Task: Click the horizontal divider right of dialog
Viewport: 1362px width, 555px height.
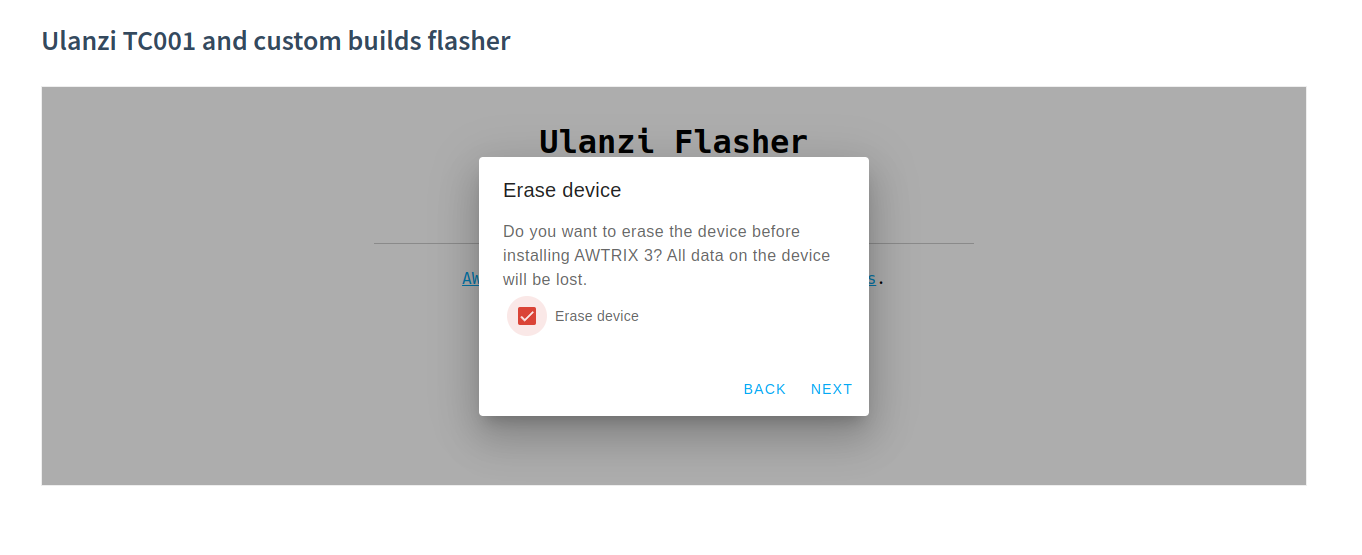Action: 920,243
